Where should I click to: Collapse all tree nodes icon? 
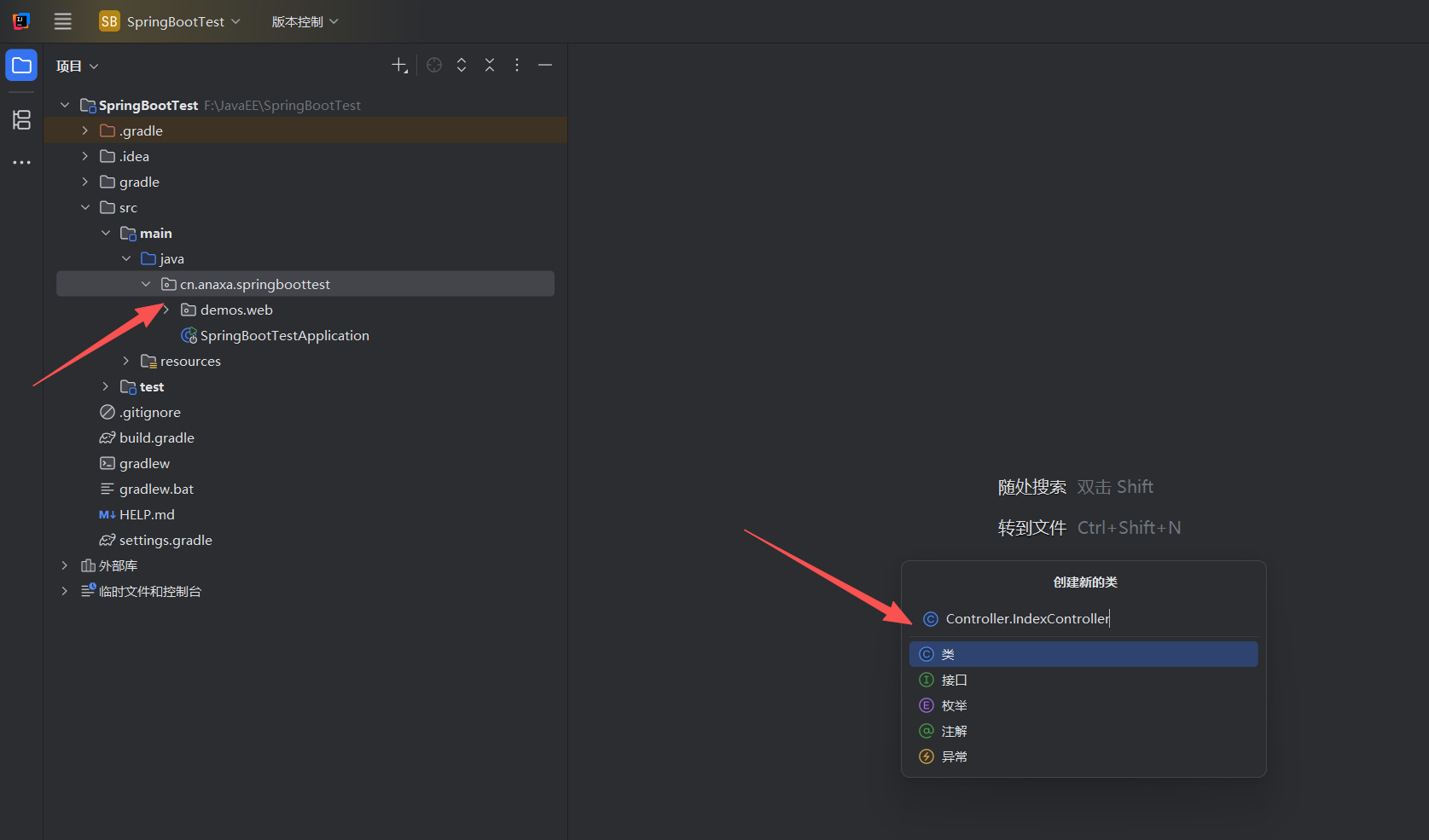pyautogui.click(x=490, y=66)
